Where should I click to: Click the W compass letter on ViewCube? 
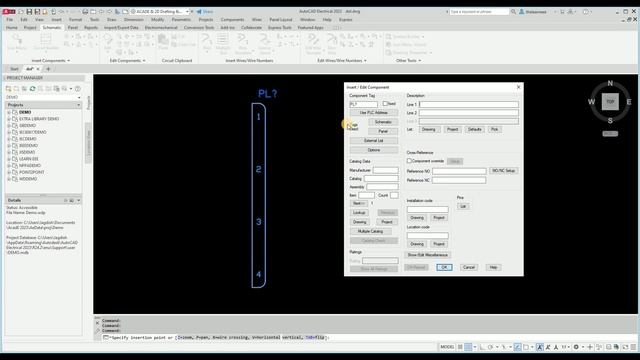591,102
